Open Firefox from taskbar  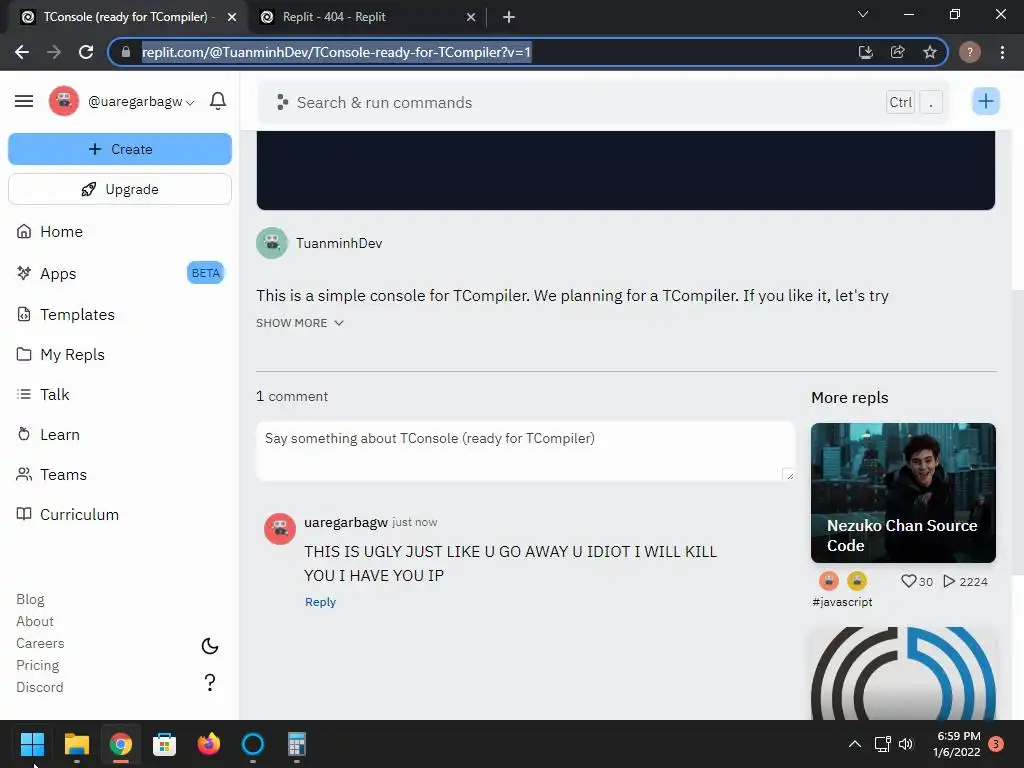208,744
